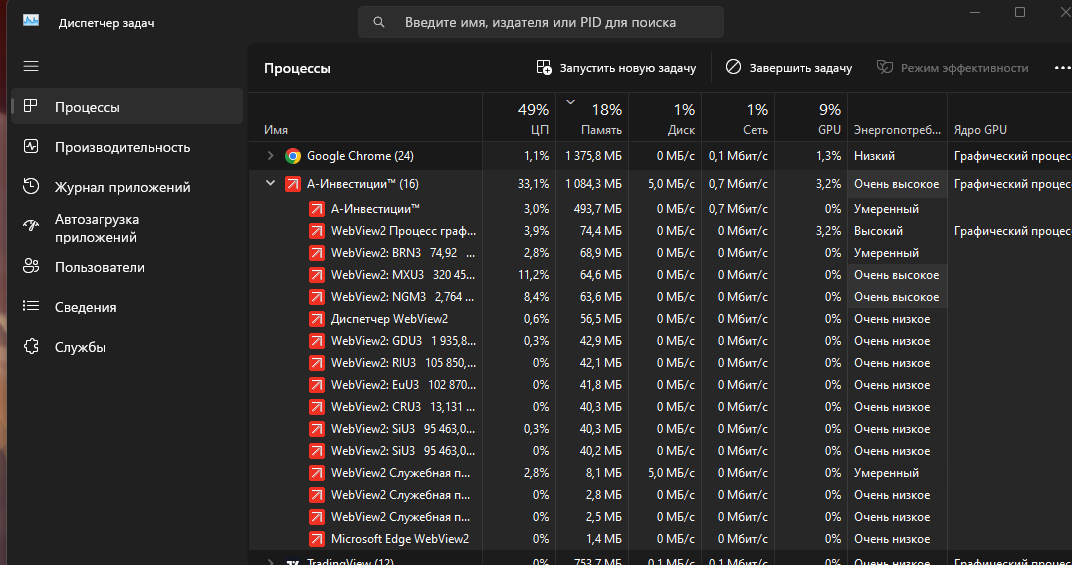This screenshot has width=1072, height=565.
Task: Click the Services puzzle icon
Action: tap(31, 347)
